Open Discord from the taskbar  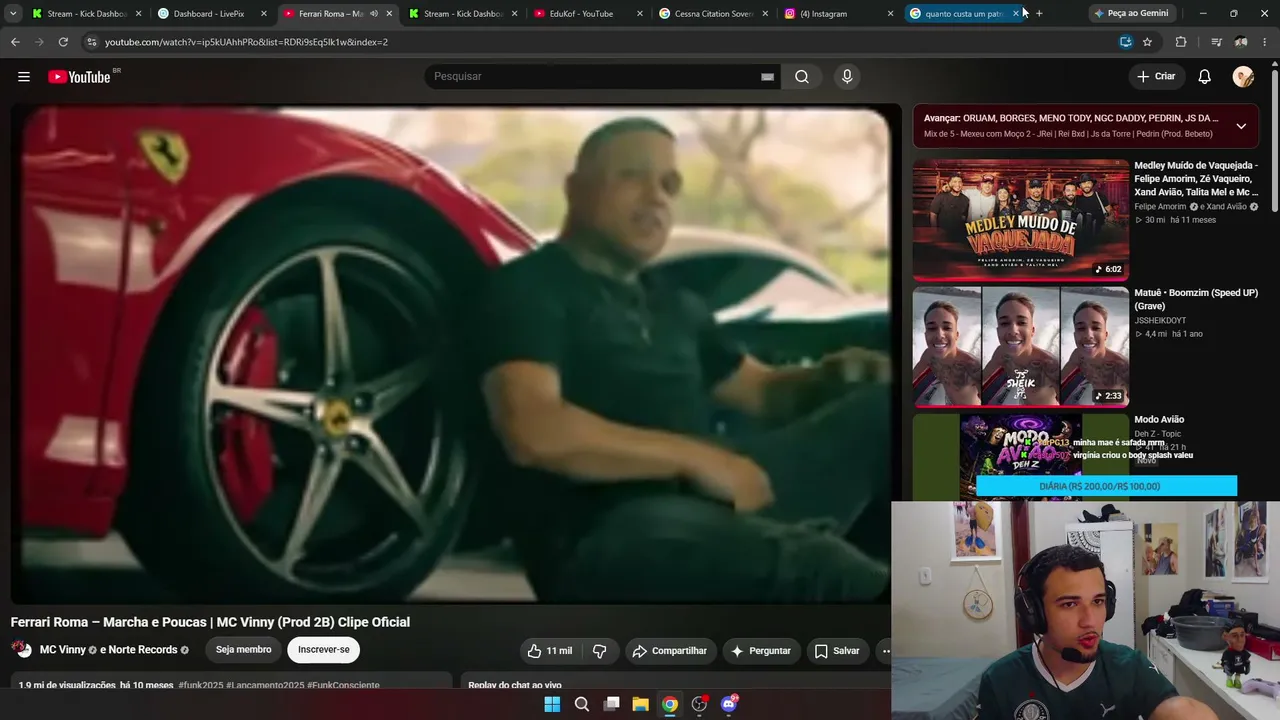pyautogui.click(x=729, y=704)
